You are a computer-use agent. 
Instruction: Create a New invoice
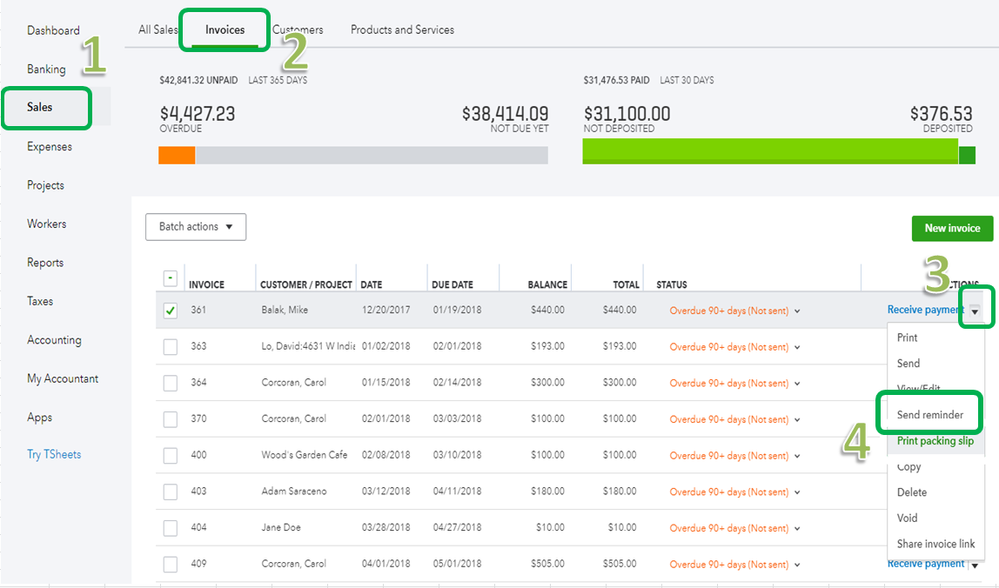(951, 228)
